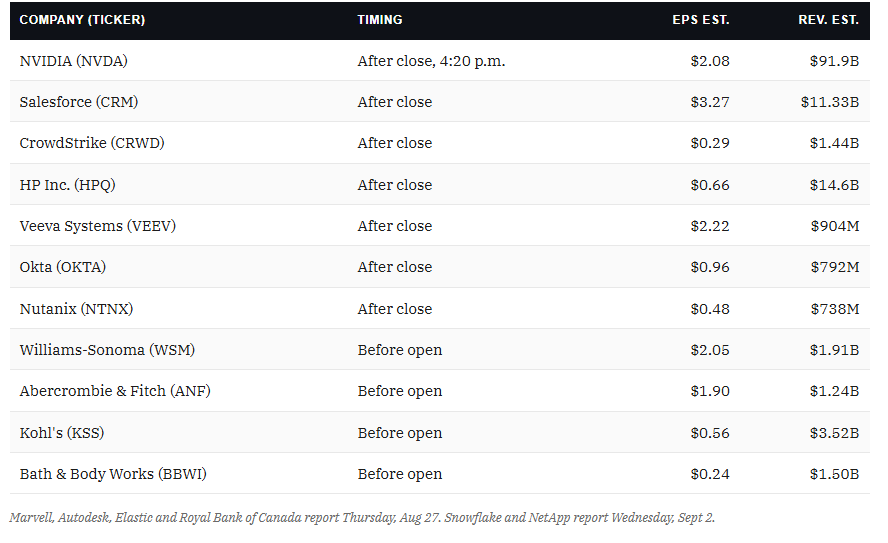The image size is (888, 543).
Task: Click the EPS EST. column header
Action: 701,20
